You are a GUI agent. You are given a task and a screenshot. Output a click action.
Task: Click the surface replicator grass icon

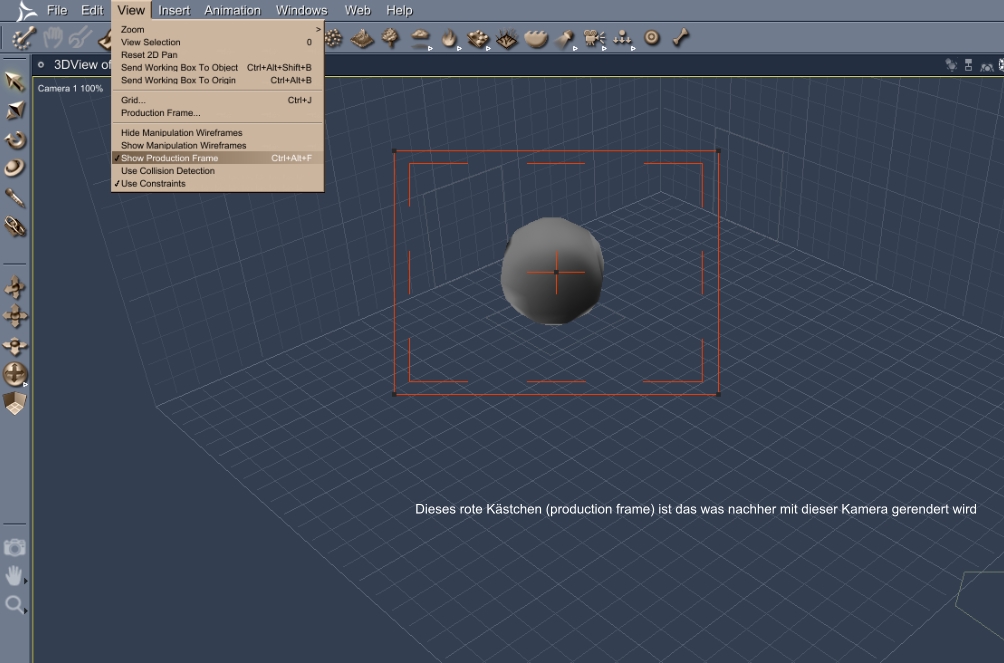click(x=506, y=39)
